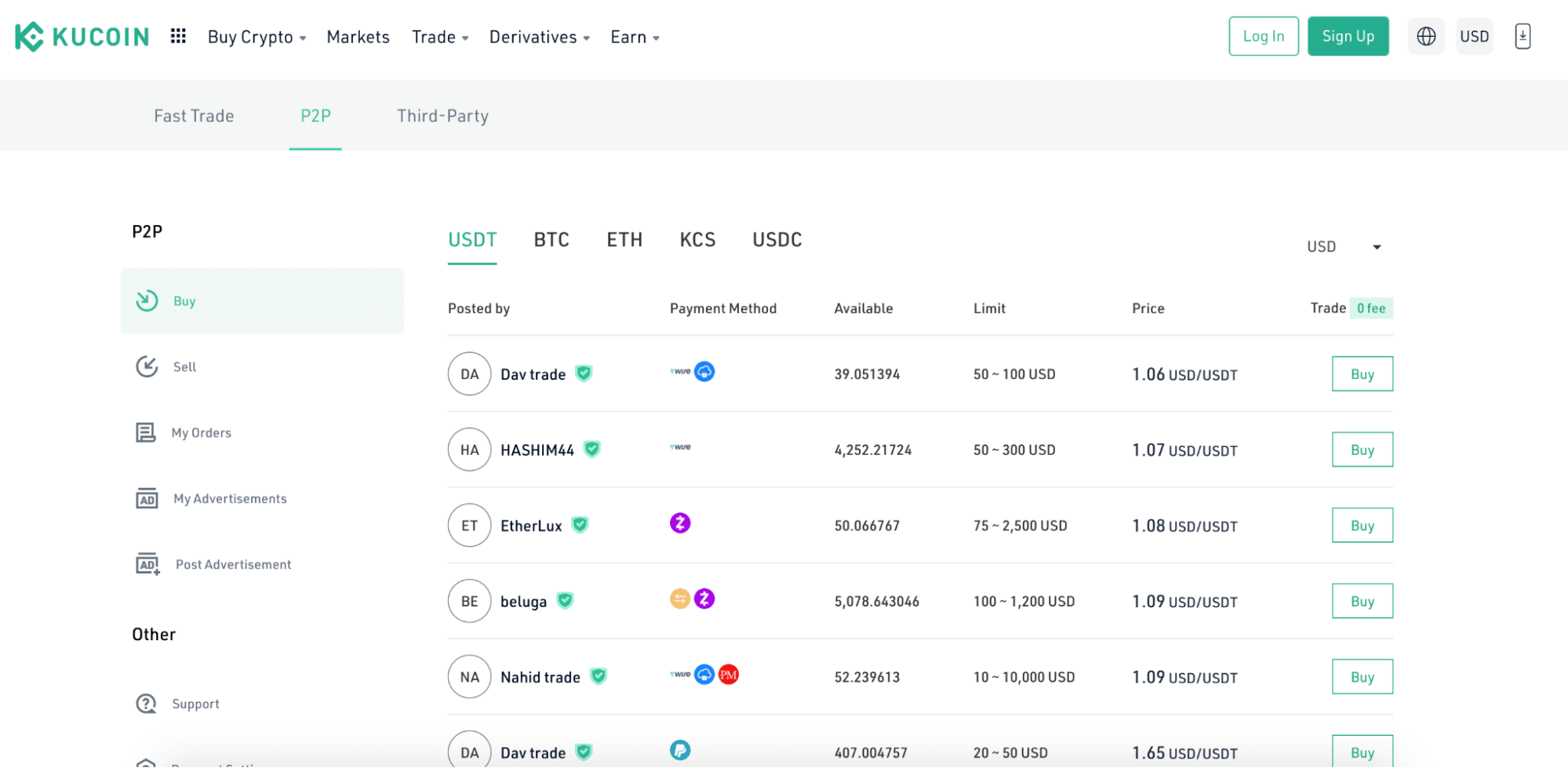The width and height of the screenshot is (1568, 768).
Task: Open My Advertisements sidebar link
Action: point(230,498)
